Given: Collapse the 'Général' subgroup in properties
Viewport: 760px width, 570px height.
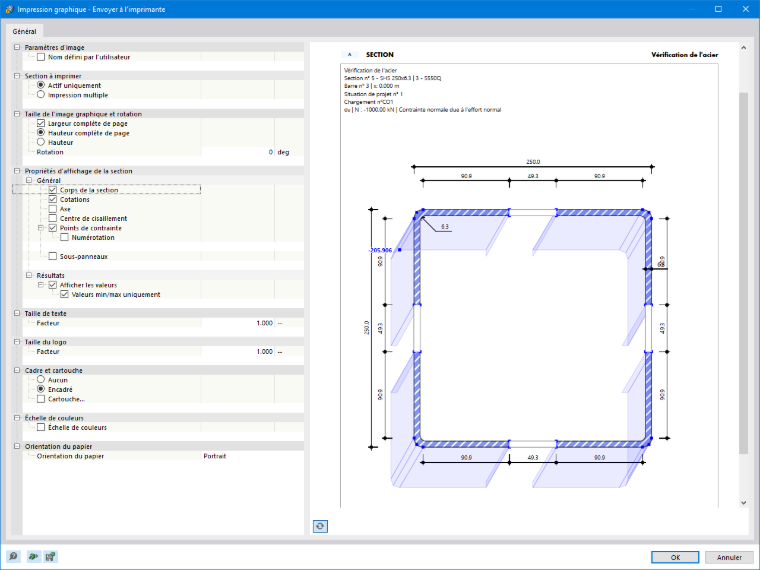Looking at the screenshot, I should (x=29, y=180).
